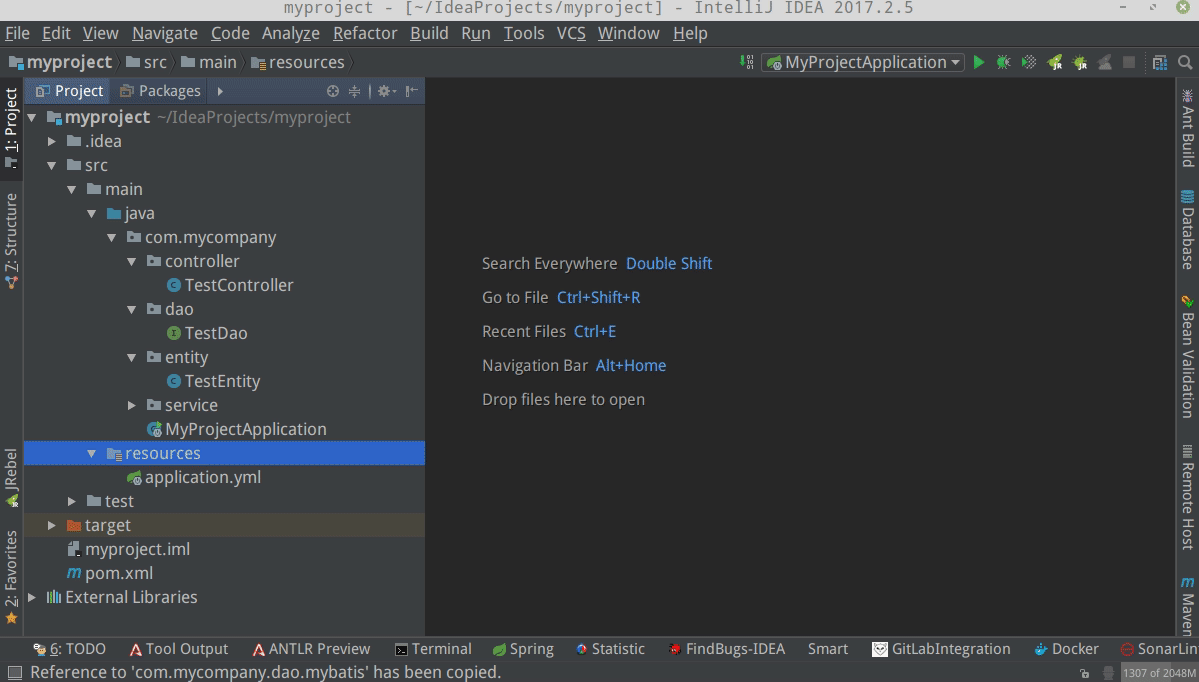1199x682 pixels.
Task: Select myproject.iml module file
Action: (128, 550)
